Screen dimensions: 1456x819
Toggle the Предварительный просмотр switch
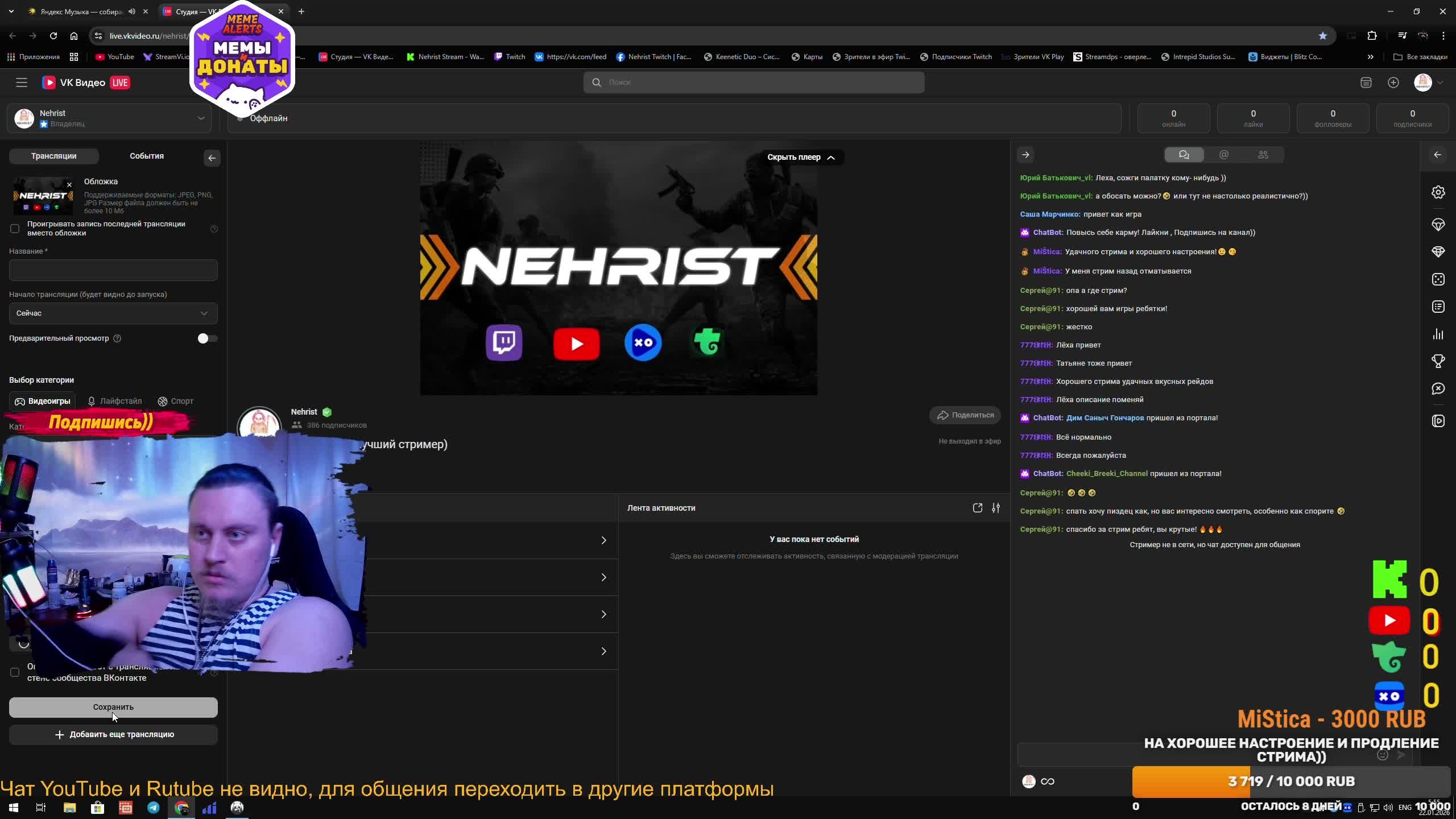click(x=207, y=338)
